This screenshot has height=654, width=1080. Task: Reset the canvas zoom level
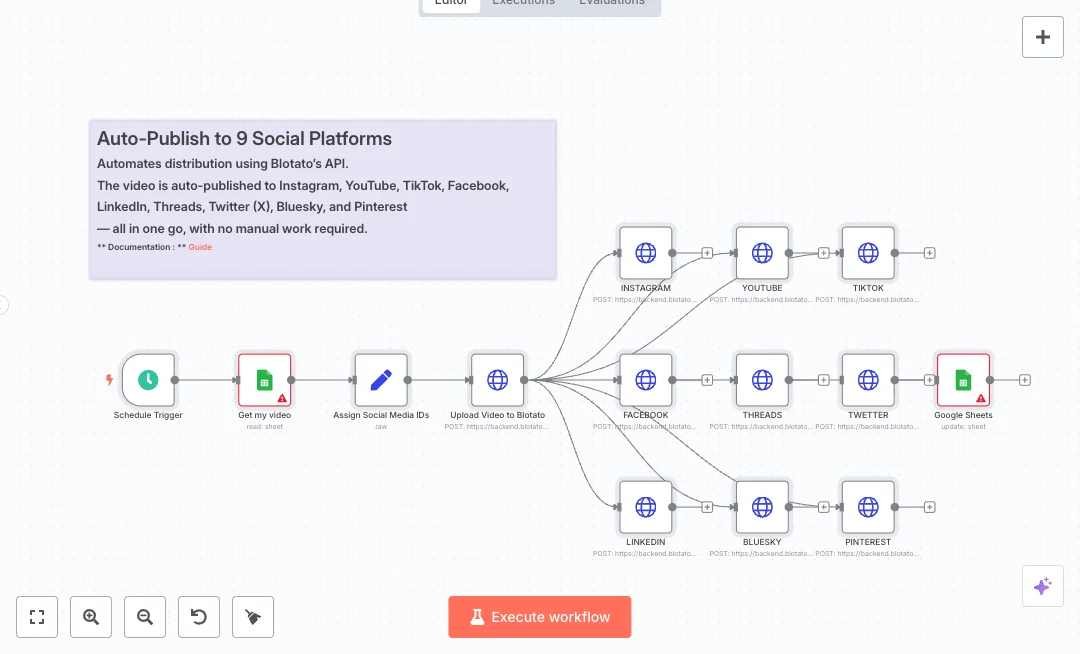199,617
